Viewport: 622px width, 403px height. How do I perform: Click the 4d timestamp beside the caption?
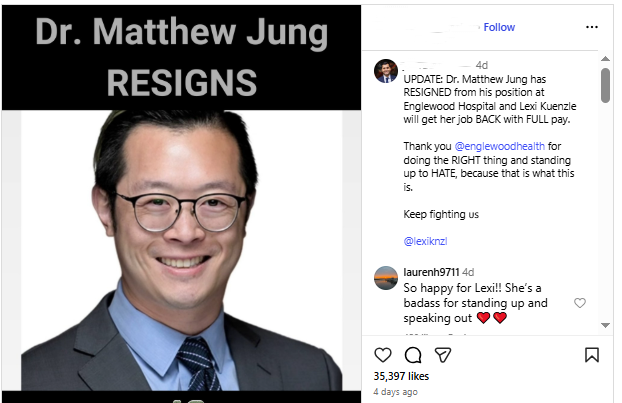tap(482, 65)
